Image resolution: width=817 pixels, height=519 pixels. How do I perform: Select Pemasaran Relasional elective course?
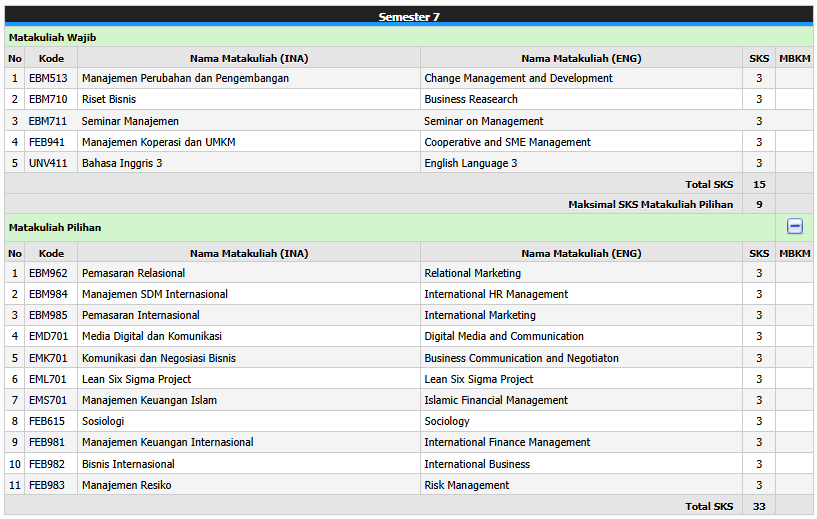click(133, 273)
